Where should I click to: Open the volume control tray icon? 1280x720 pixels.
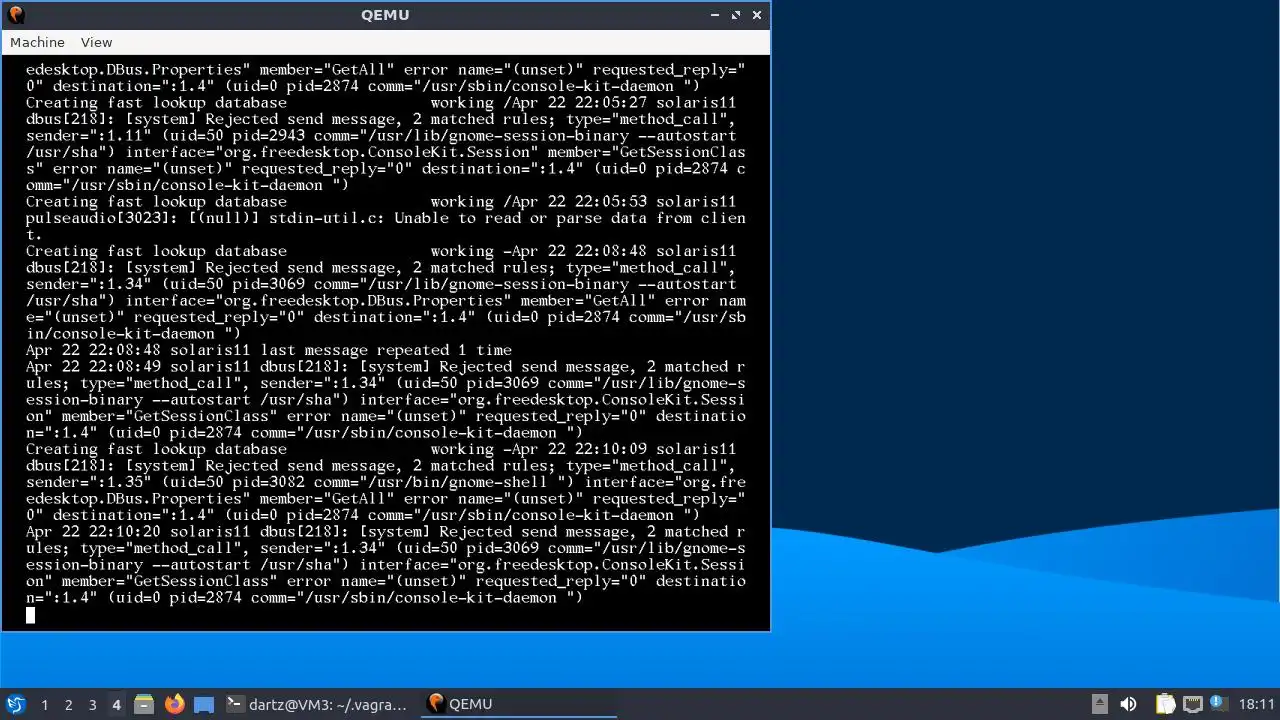coord(1128,704)
